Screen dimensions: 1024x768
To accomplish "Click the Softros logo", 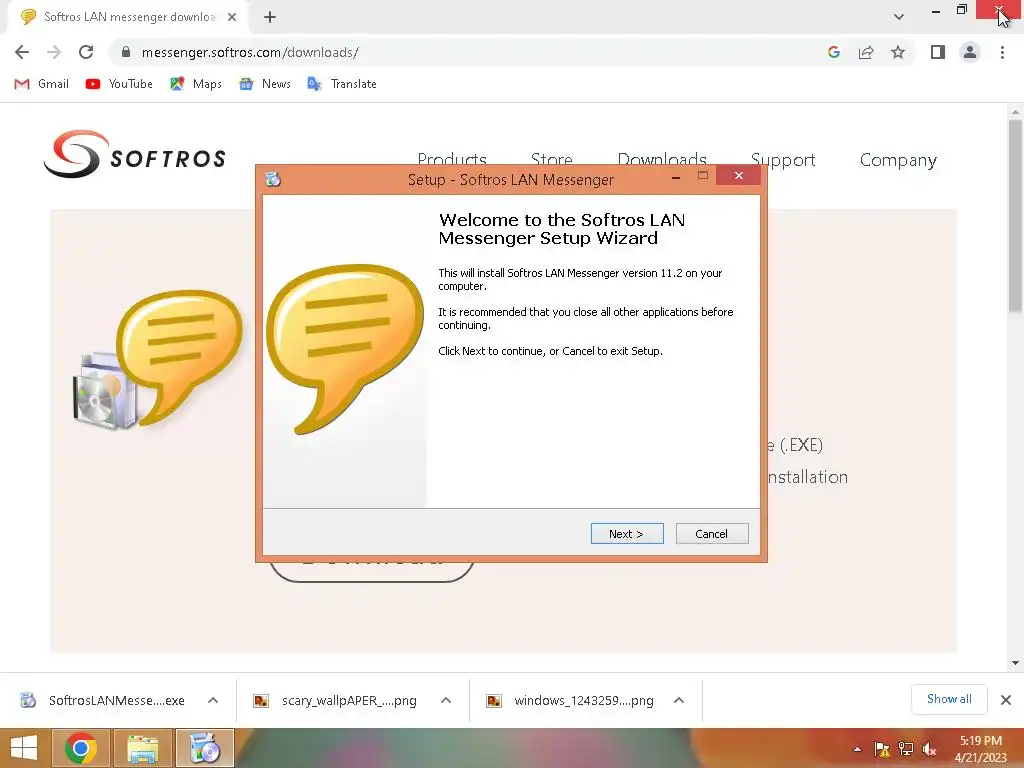I will pos(135,154).
